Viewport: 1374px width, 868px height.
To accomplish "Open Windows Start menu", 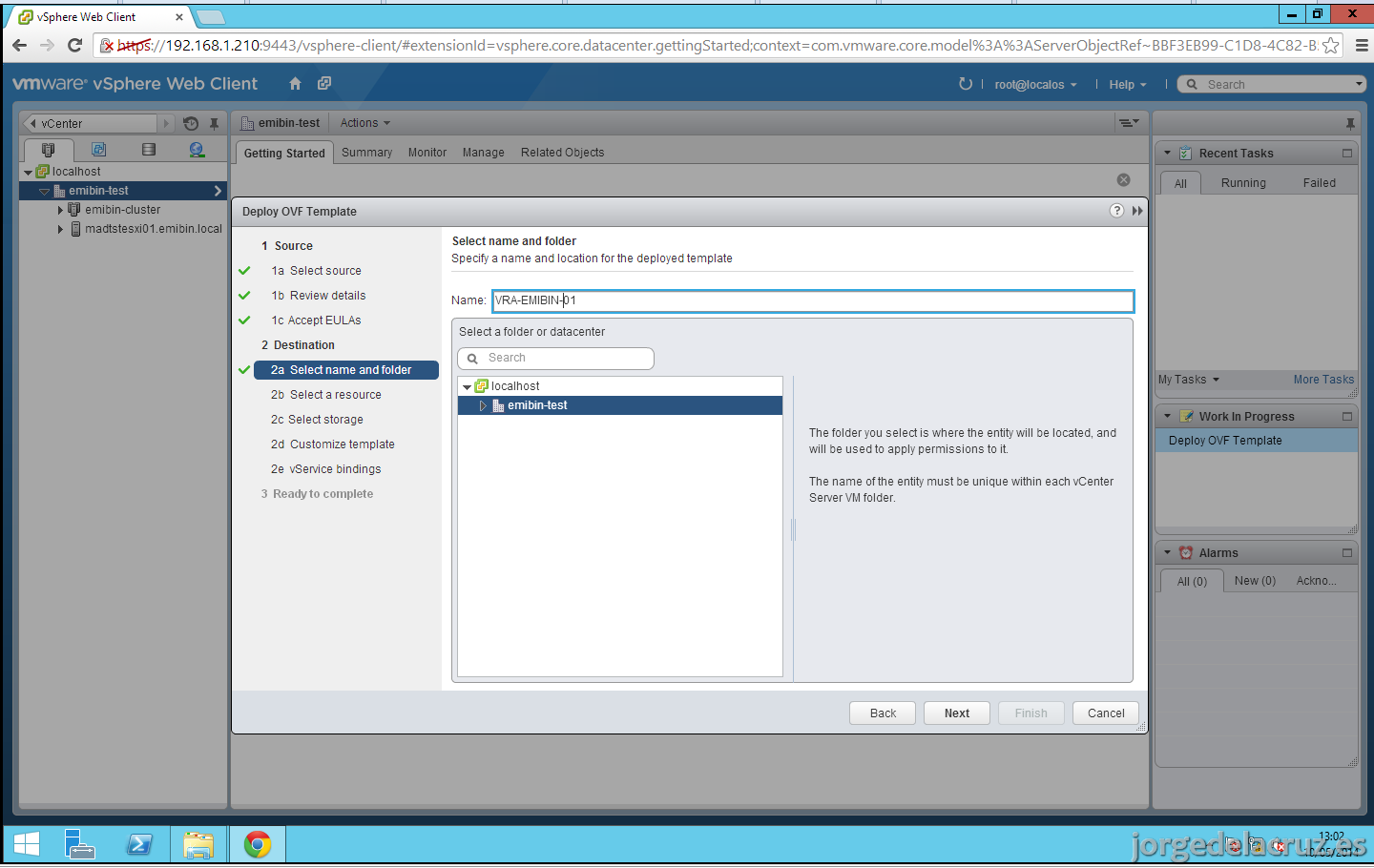I will 27,845.
